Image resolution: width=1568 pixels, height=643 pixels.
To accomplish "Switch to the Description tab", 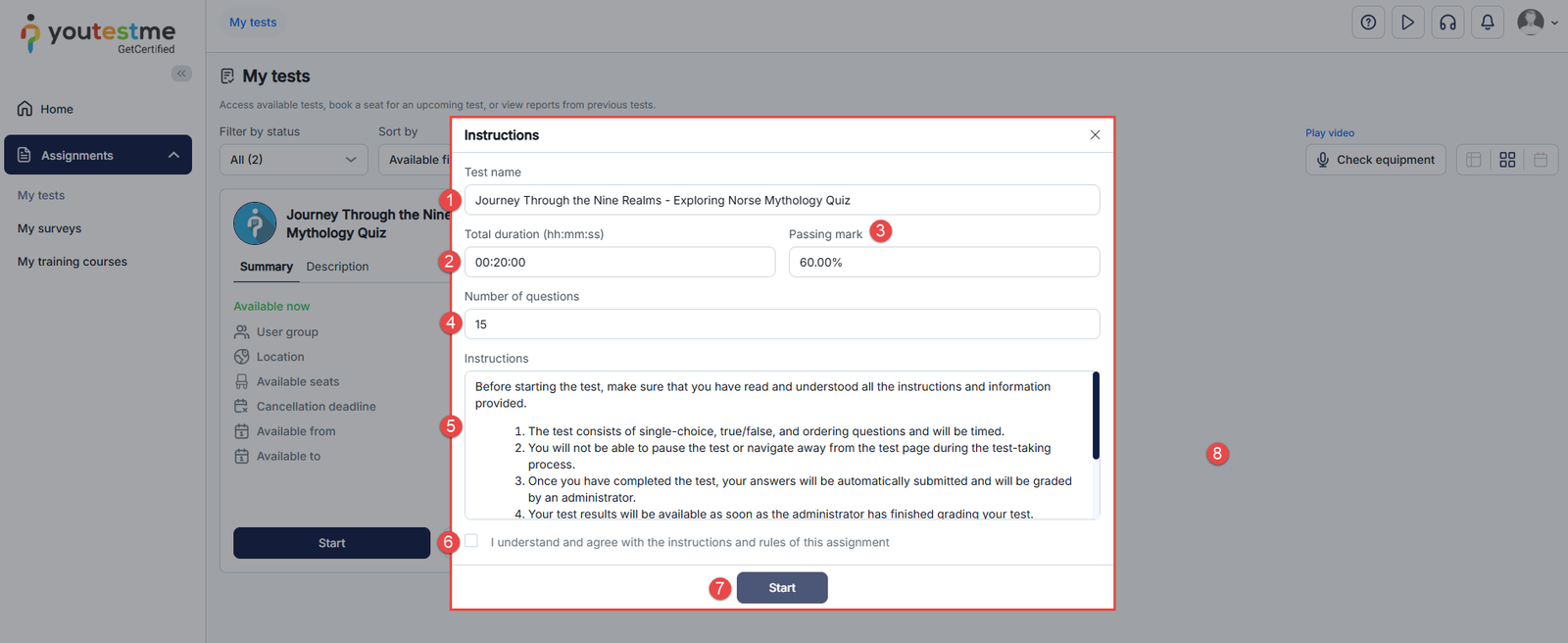I will point(337,267).
